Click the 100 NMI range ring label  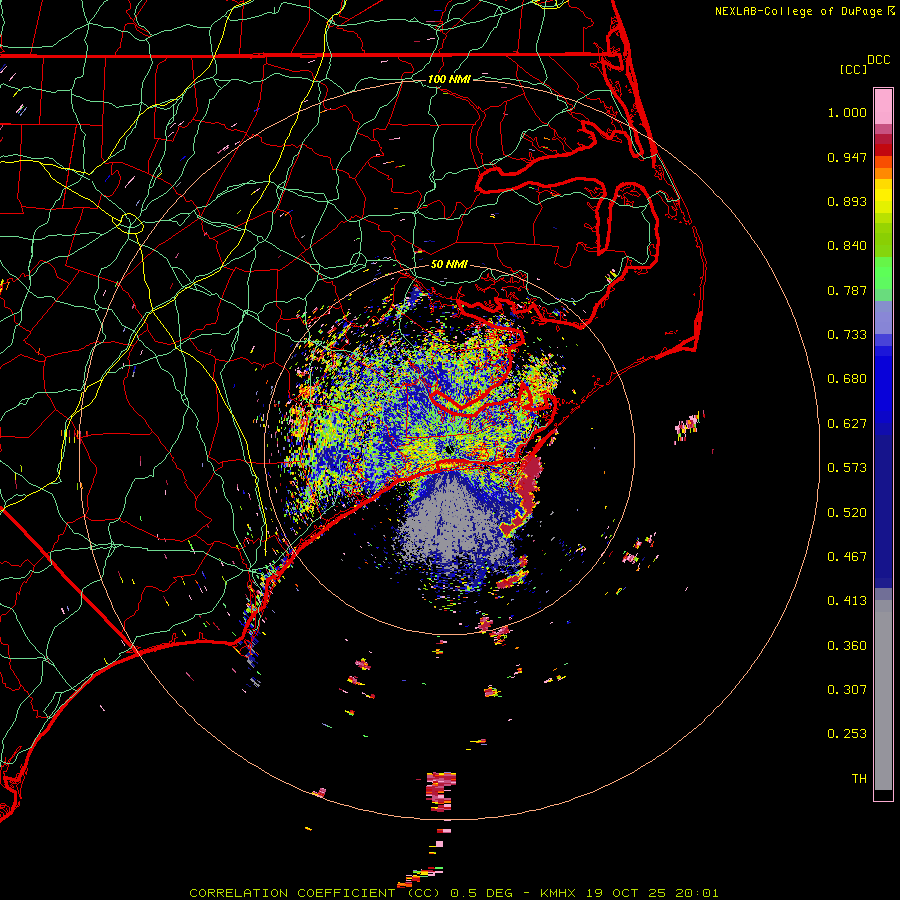click(449, 79)
